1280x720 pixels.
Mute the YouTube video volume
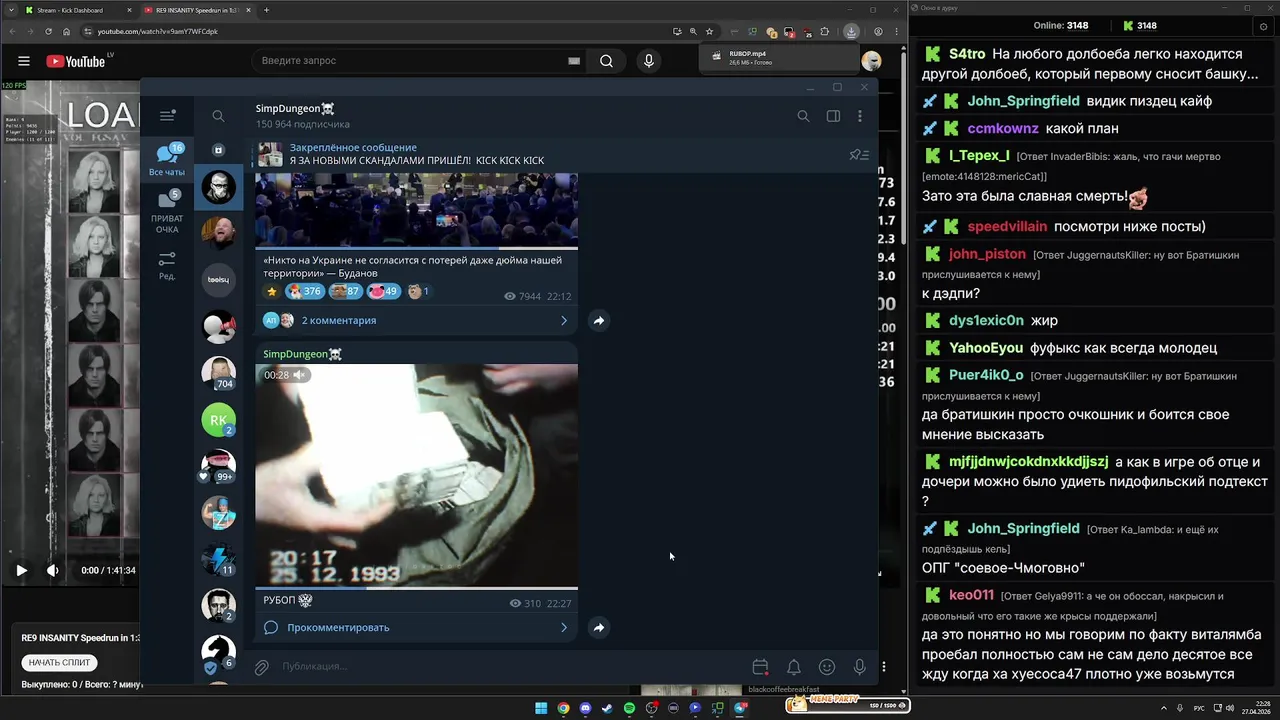point(53,570)
